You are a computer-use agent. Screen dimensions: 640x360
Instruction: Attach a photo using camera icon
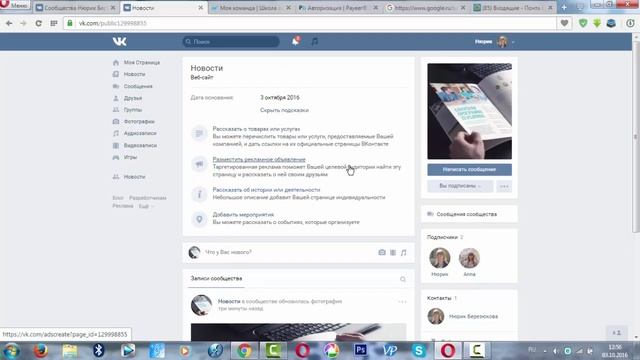coord(382,252)
